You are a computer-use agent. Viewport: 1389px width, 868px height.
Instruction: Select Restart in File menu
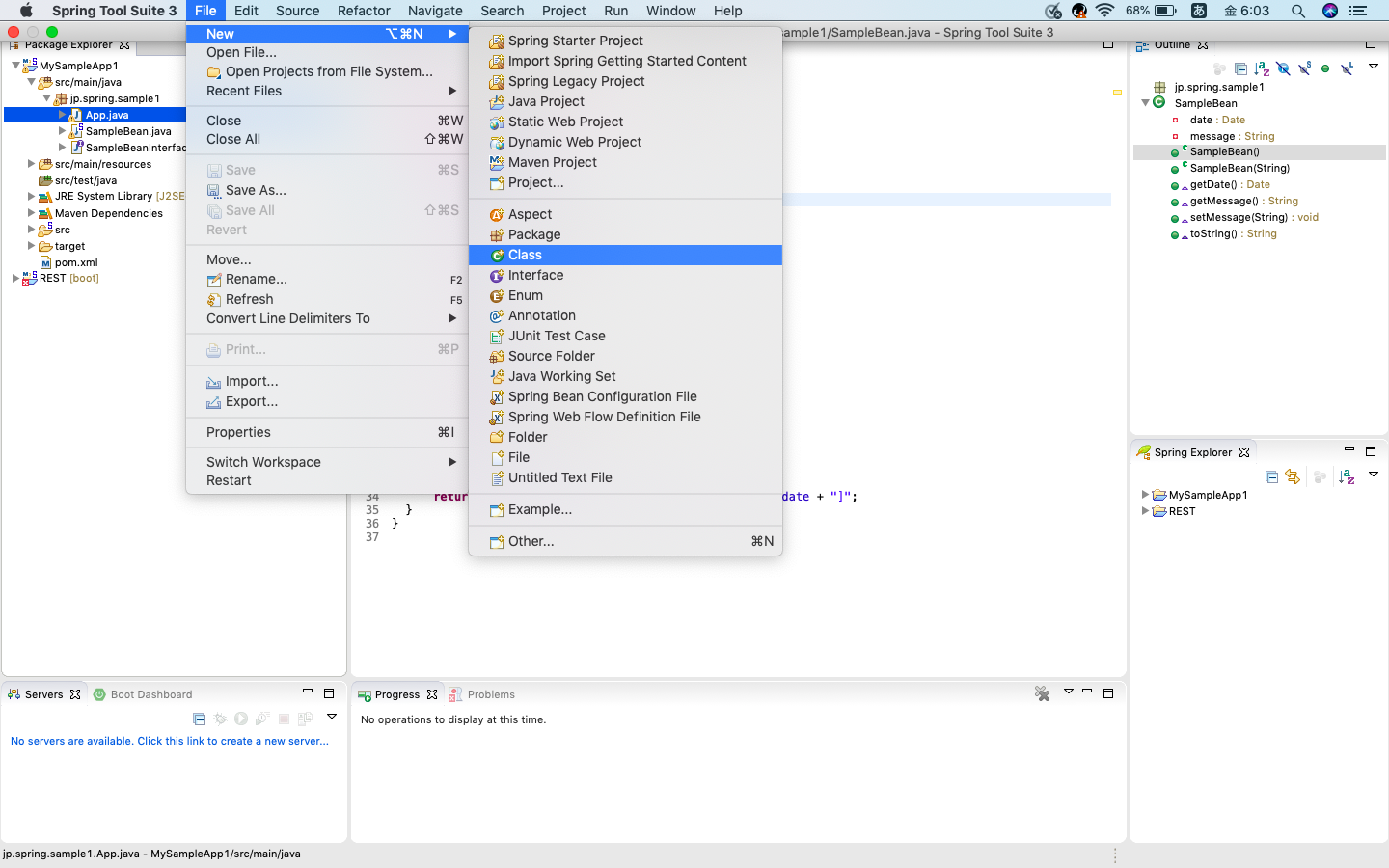pos(327,480)
